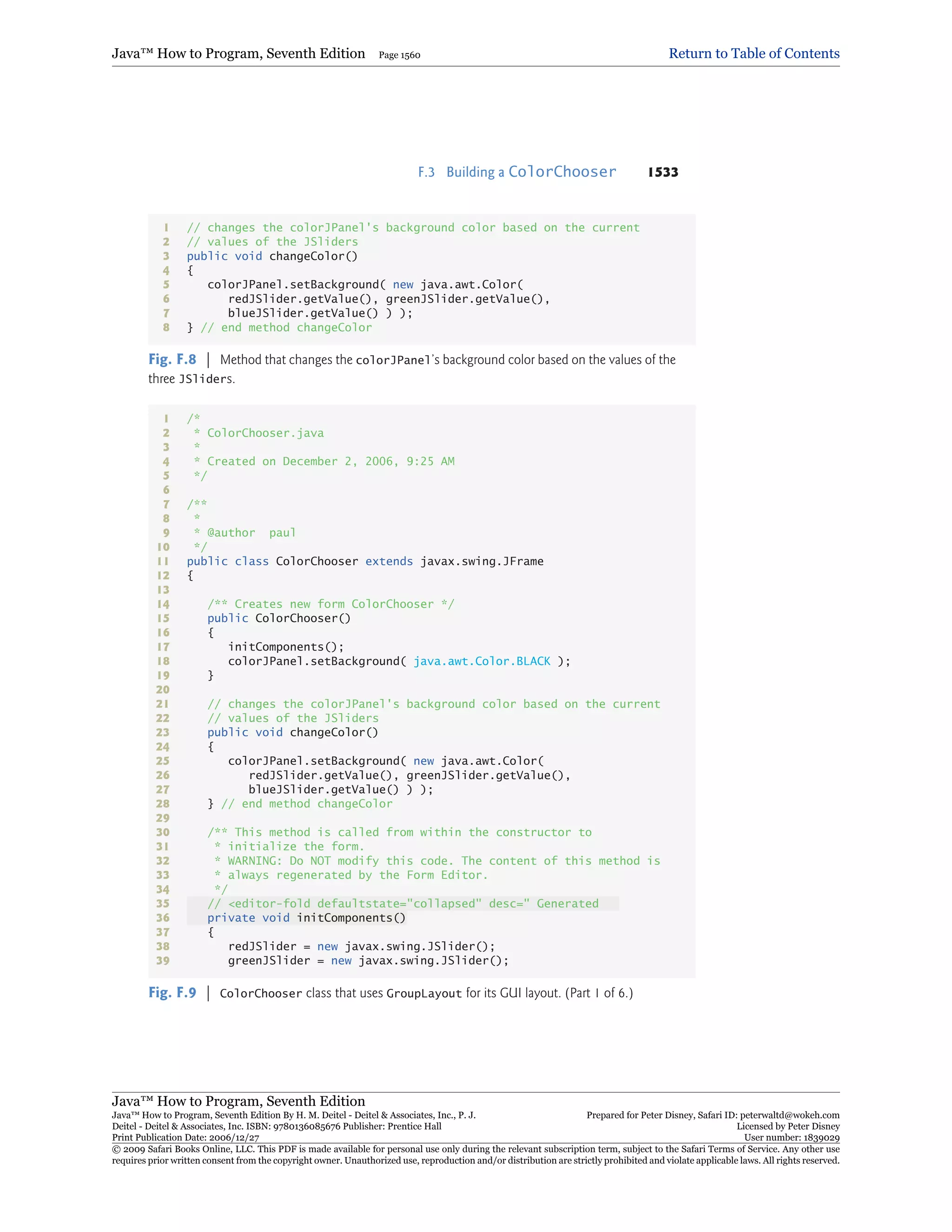The height and width of the screenshot is (1232, 952).
Task: Click the Fig. F.8 caption label
Action: tap(172, 359)
